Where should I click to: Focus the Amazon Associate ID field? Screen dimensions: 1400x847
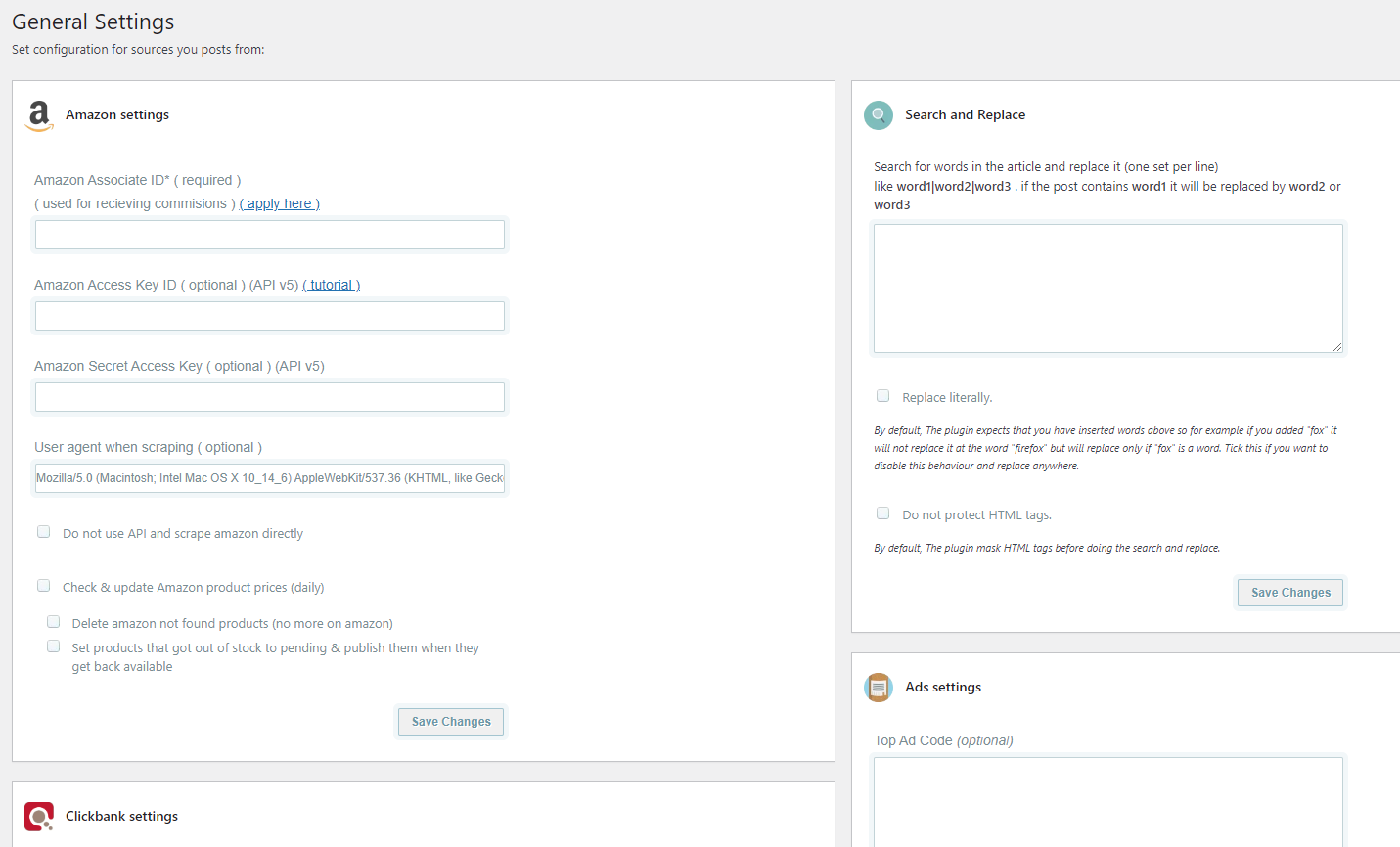[270, 235]
